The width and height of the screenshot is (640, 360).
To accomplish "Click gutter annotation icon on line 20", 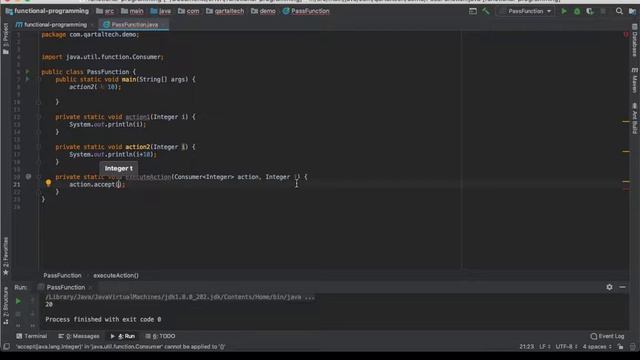I will click(28, 177).
